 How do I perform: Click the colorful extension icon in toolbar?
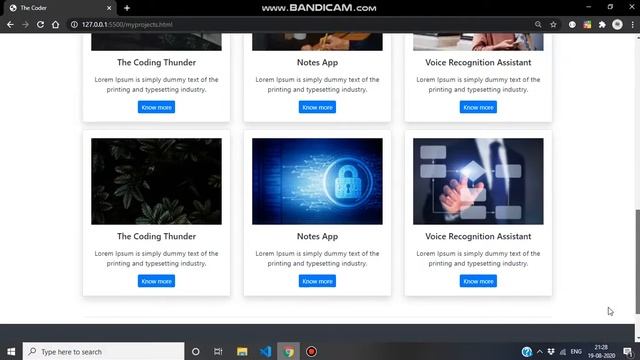[x=587, y=24]
